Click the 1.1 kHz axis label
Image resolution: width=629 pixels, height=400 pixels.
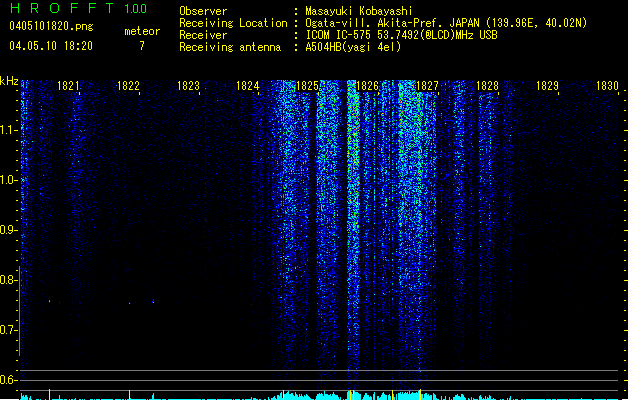pyautogui.click(x=8, y=130)
